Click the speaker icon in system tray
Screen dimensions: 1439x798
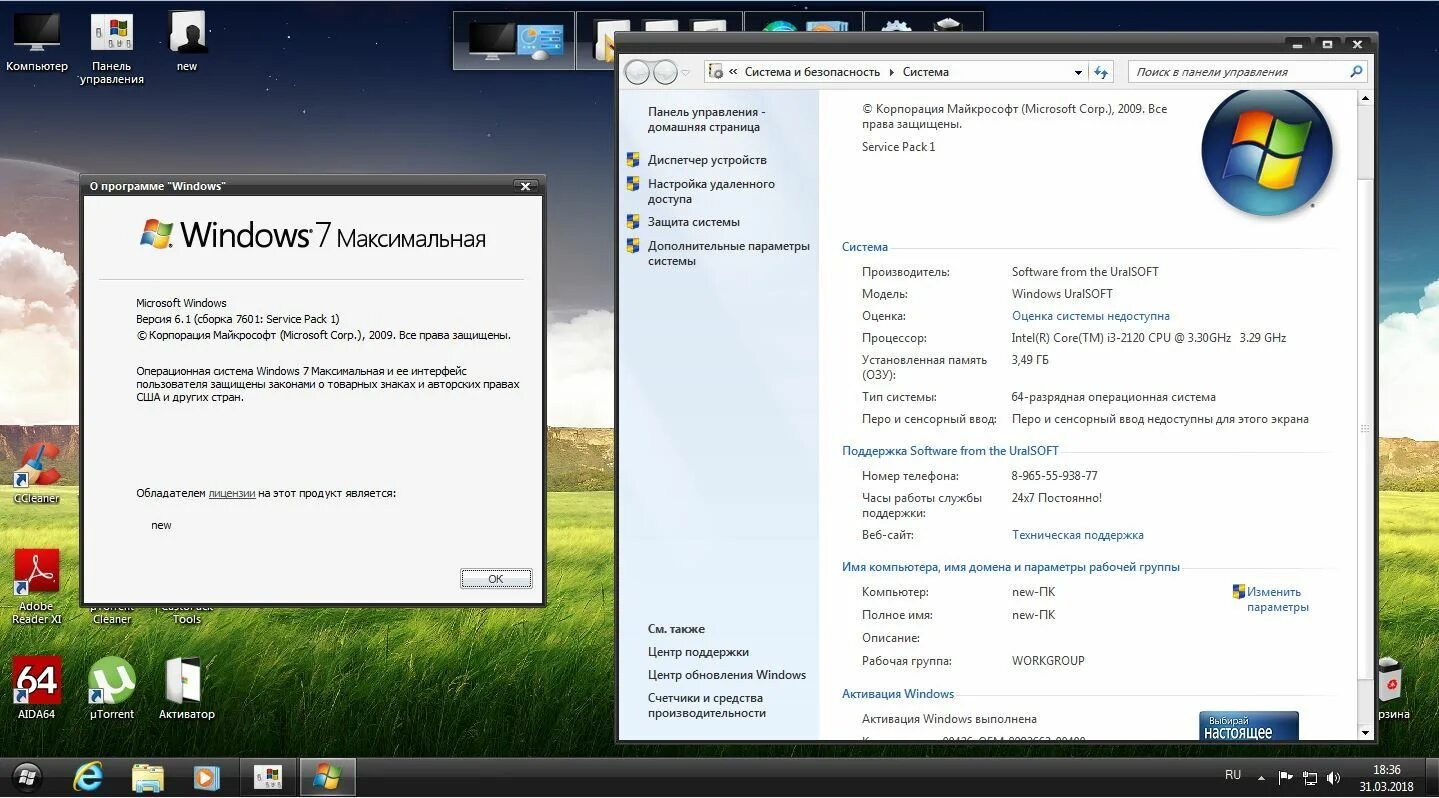point(1334,776)
